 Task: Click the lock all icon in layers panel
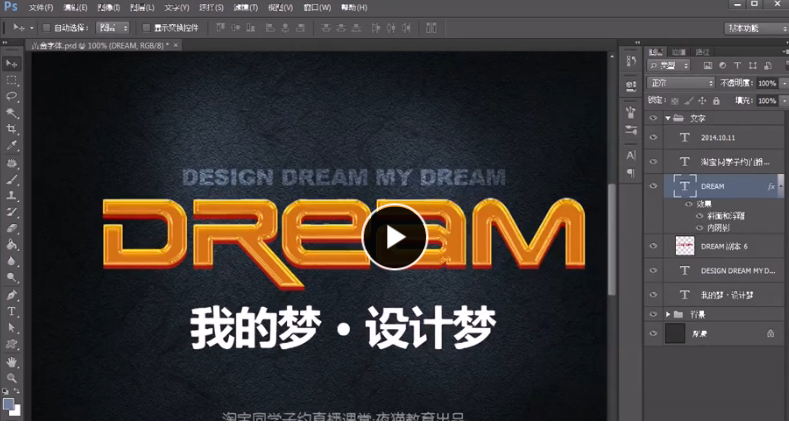click(716, 101)
